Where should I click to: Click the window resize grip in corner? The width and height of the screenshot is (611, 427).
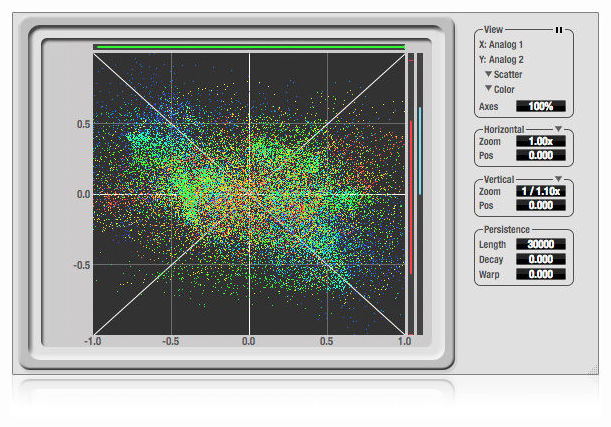pos(594,369)
